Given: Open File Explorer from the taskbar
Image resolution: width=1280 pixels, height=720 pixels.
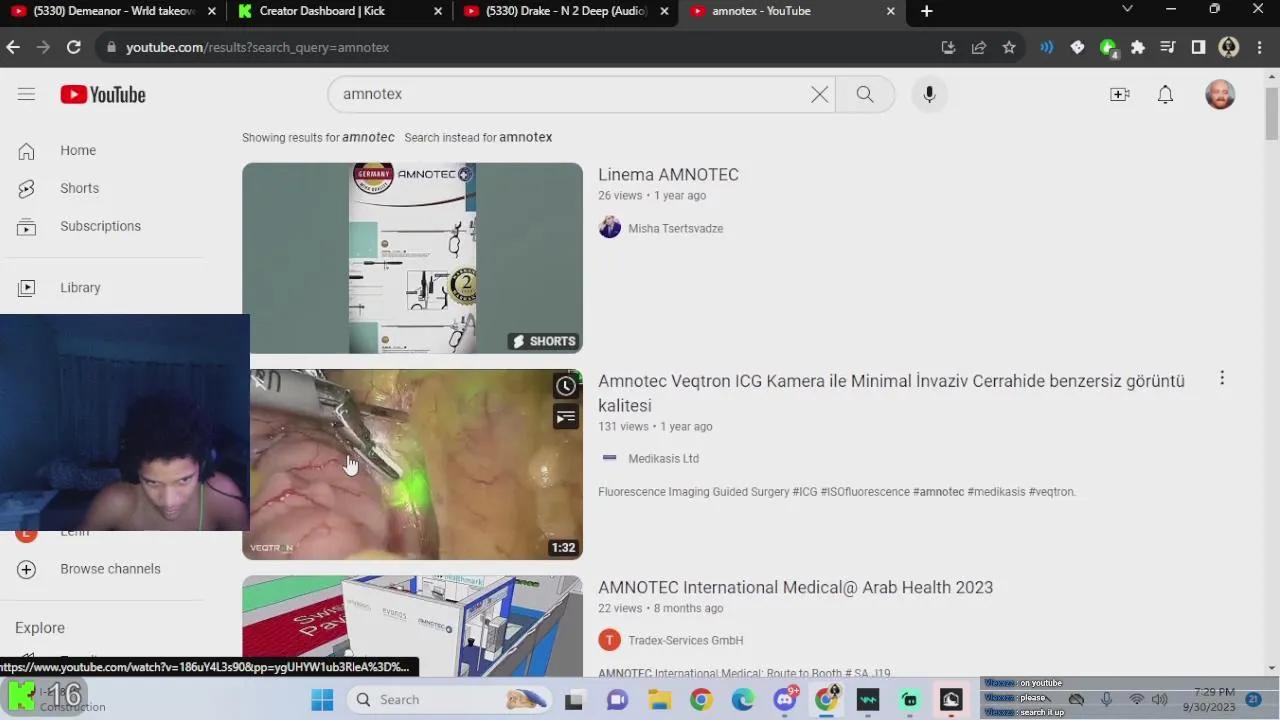Looking at the screenshot, I should point(658,699).
